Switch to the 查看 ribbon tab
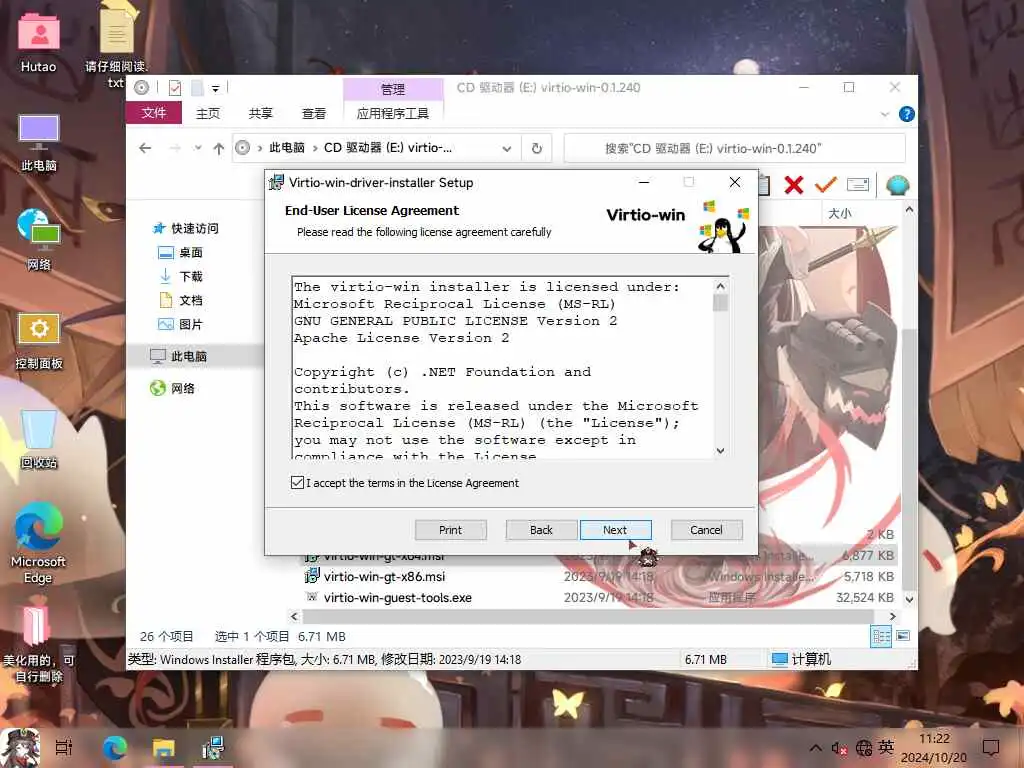 pos(313,114)
